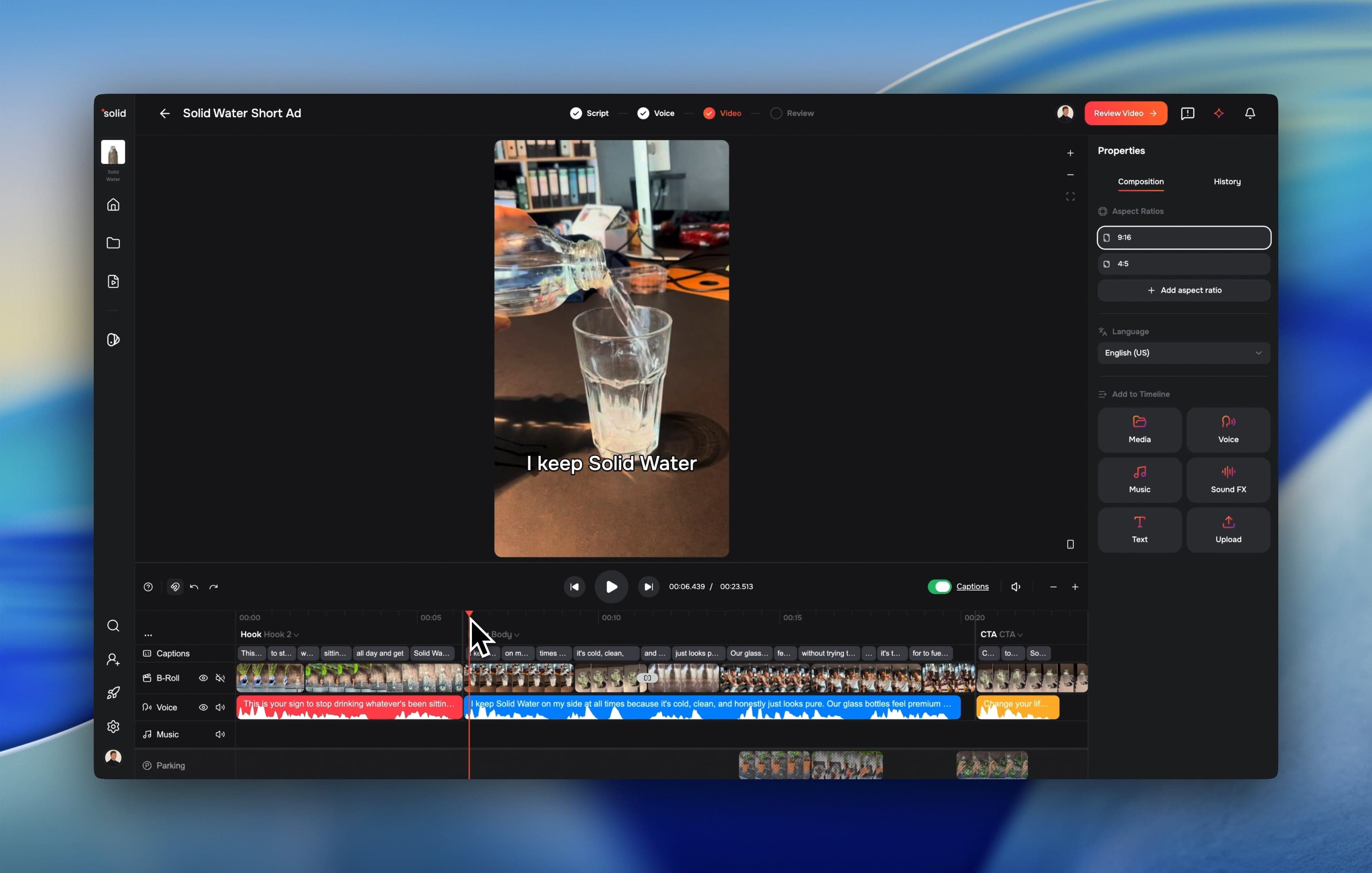Viewport: 1372px width, 873px height.
Task: Open the settings gear in sidebar
Action: tap(114, 727)
